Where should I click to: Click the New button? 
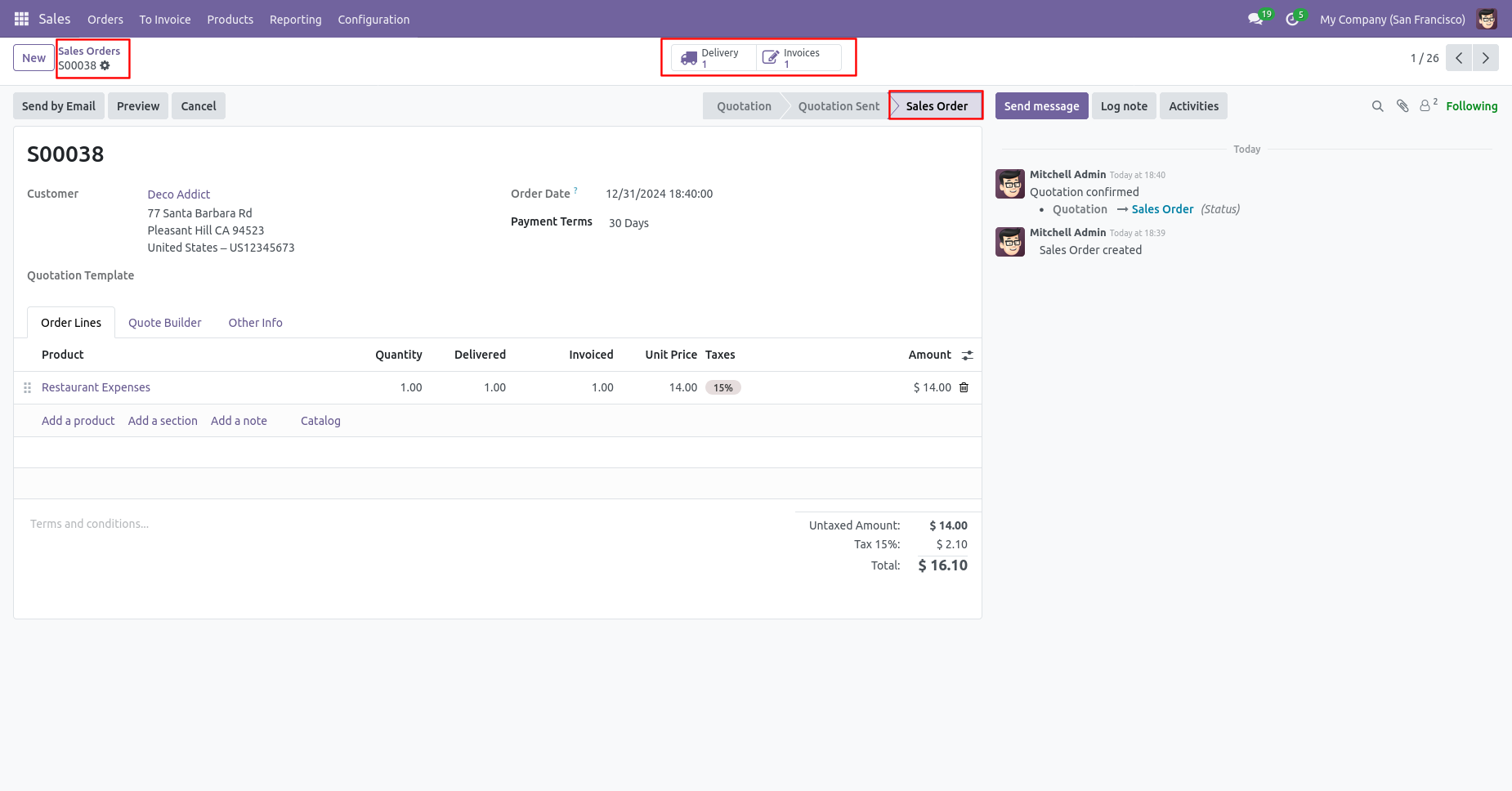pyautogui.click(x=34, y=58)
